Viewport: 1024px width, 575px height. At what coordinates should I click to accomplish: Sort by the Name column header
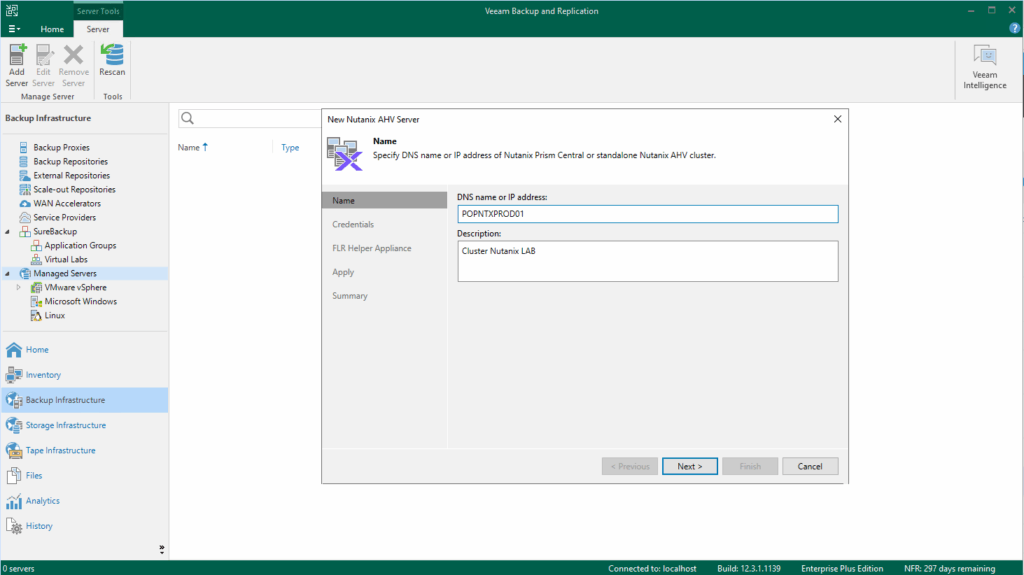click(x=193, y=148)
